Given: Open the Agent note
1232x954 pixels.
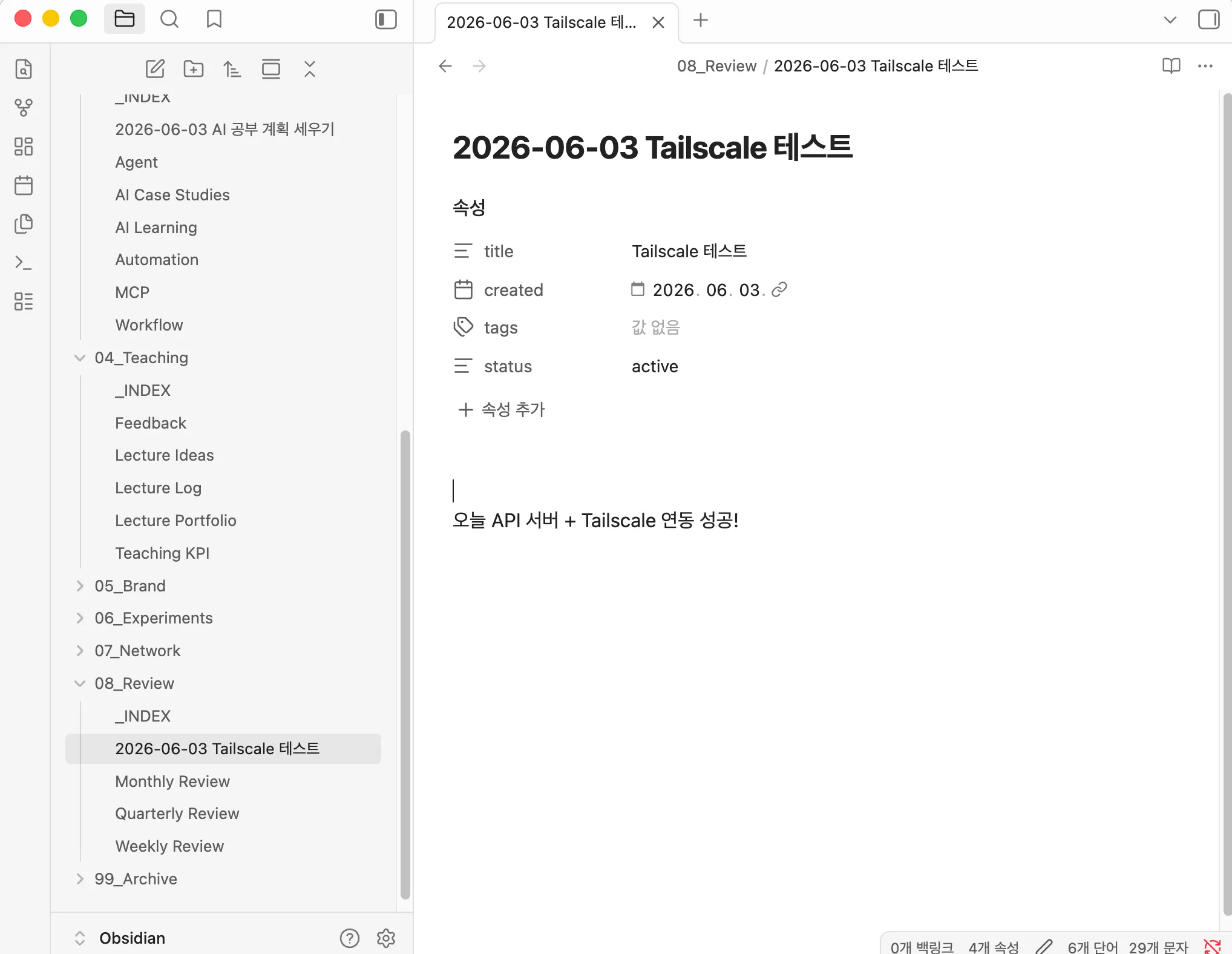Looking at the screenshot, I should pos(136,162).
